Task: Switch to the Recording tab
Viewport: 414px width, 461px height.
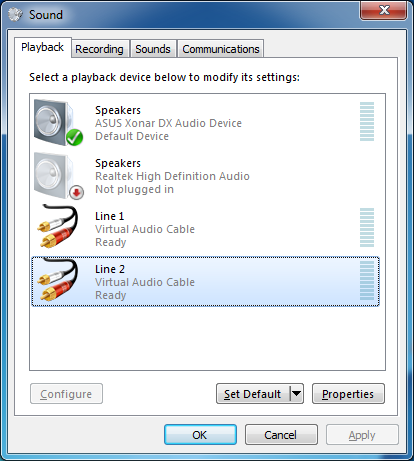Action: click(x=99, y=49)
